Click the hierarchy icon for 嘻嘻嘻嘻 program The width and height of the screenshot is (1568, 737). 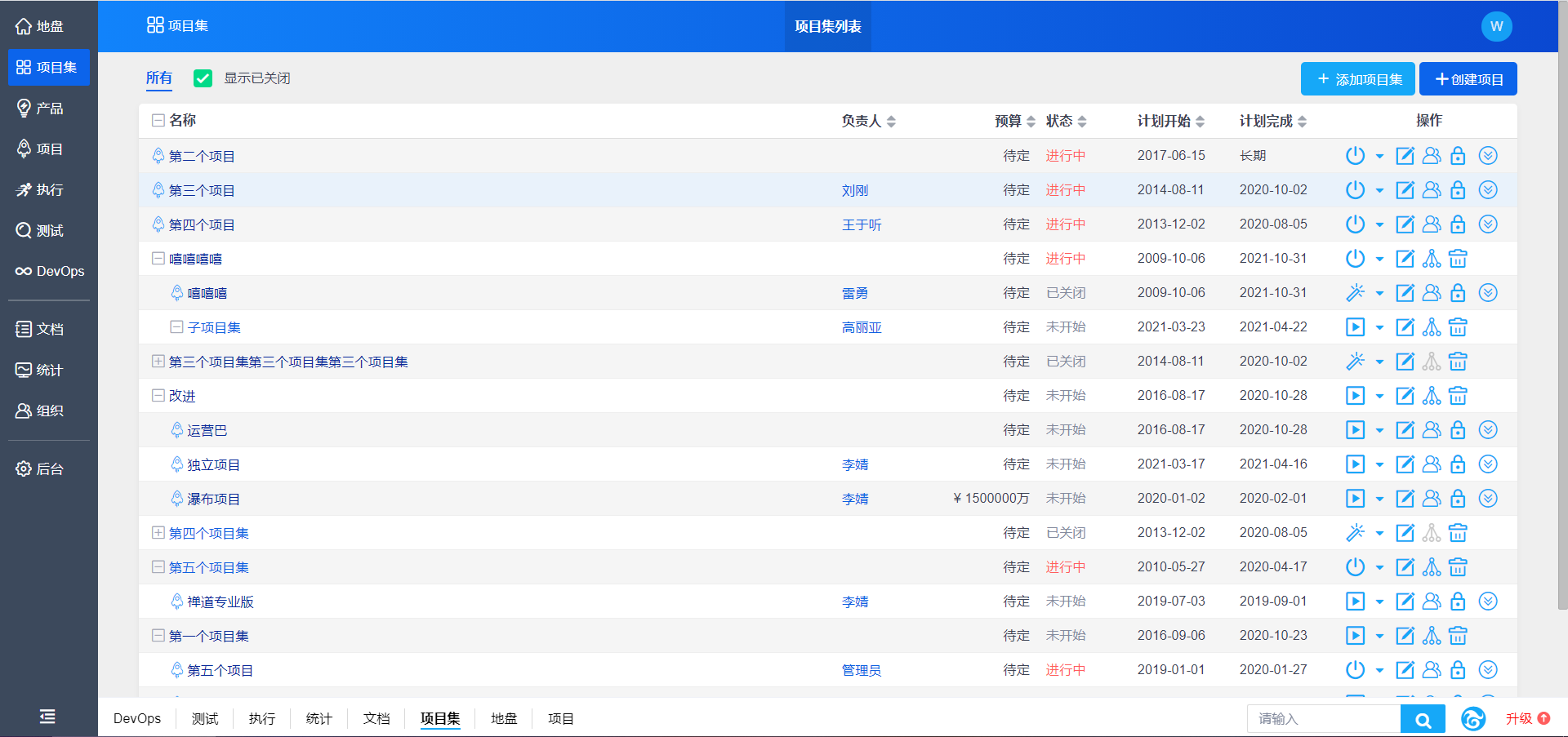coord(1432,259)
